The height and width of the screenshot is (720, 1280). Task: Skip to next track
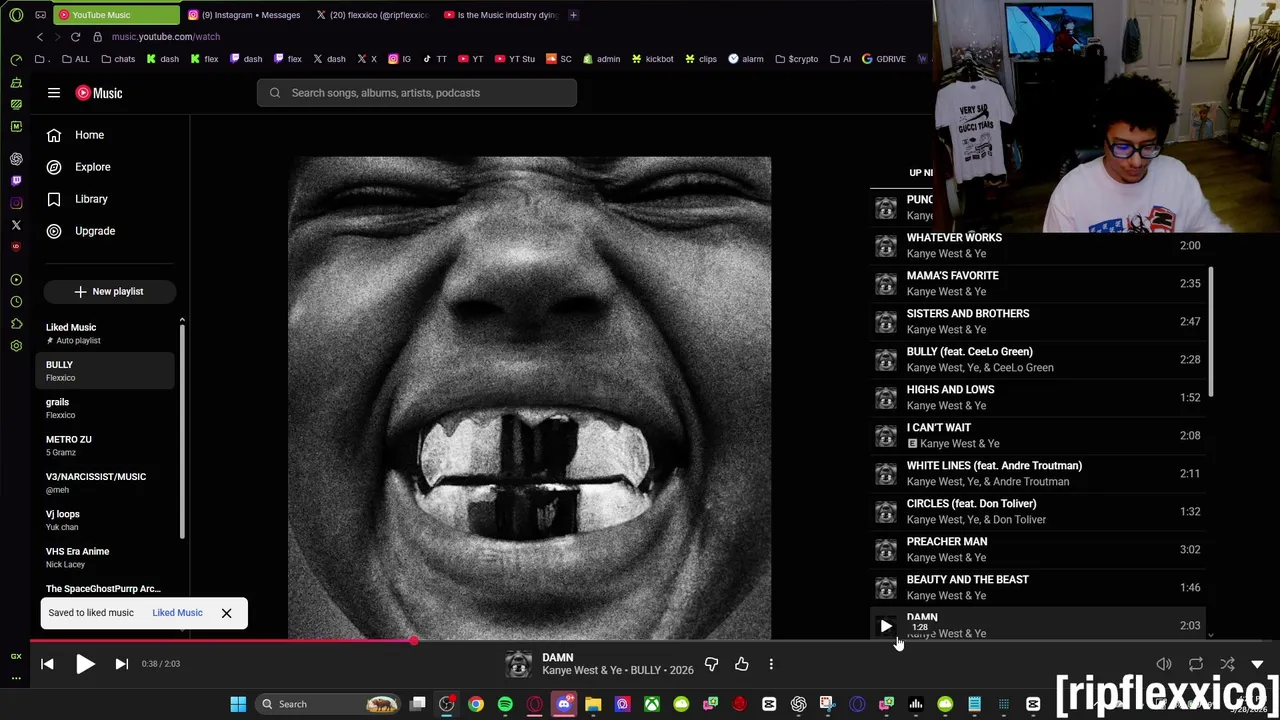point(122,664)
